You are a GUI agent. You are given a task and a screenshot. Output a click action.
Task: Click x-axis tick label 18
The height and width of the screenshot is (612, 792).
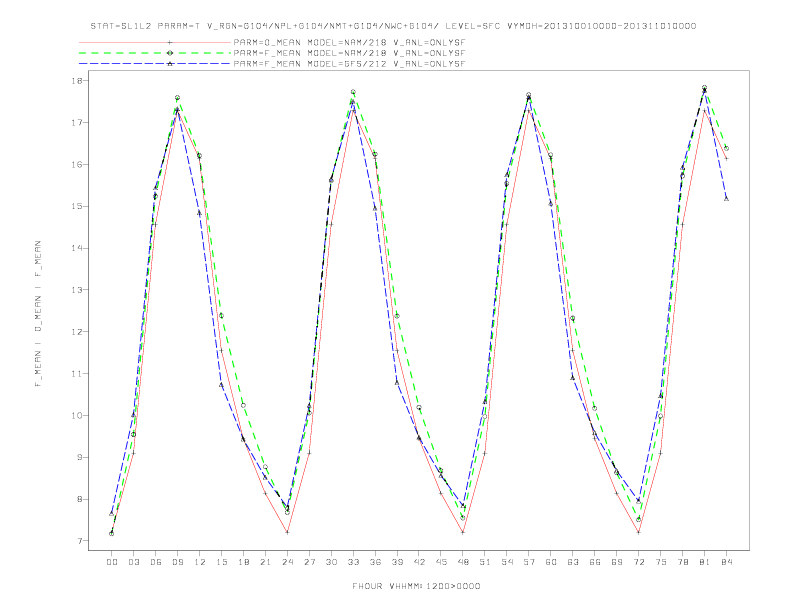coord(243,562)
